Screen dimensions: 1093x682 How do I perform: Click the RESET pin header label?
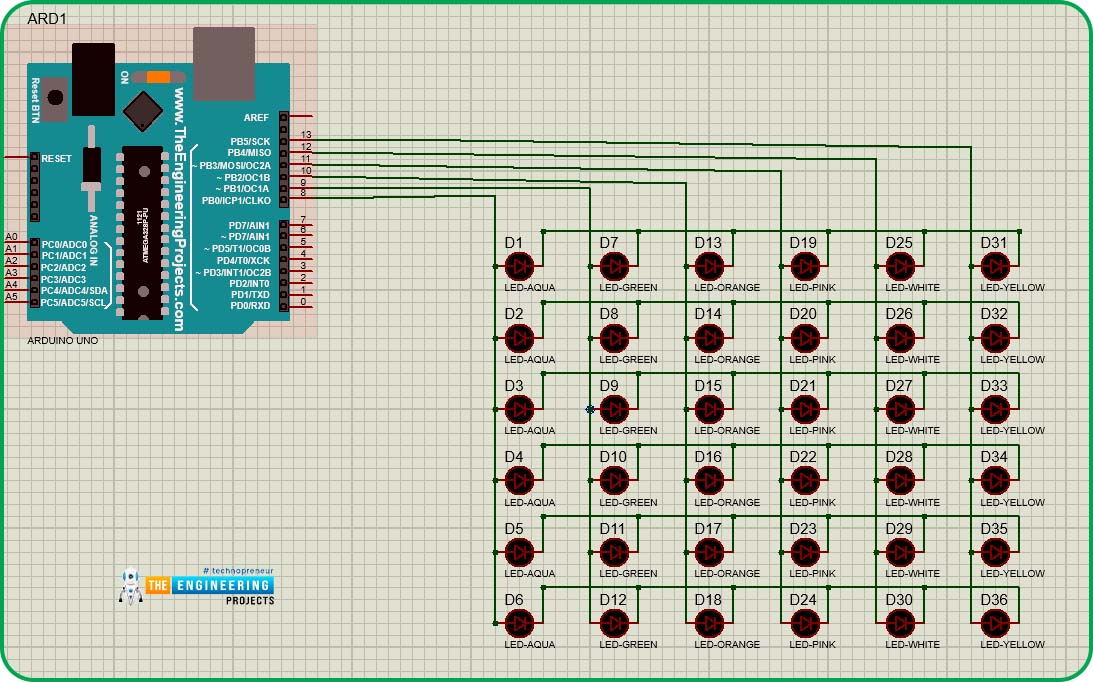(x=56, y=158)
